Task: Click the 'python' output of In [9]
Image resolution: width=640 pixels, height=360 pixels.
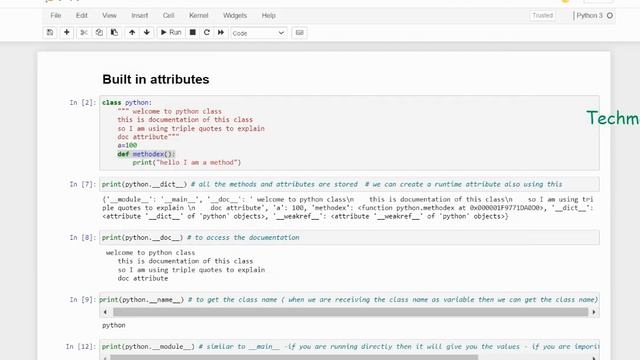Action: (113, 325)
